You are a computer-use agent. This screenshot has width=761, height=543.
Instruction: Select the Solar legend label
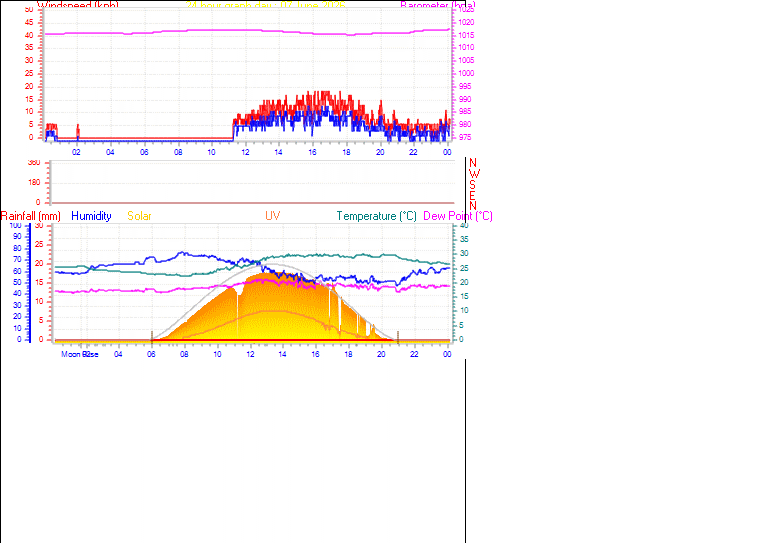139,216
